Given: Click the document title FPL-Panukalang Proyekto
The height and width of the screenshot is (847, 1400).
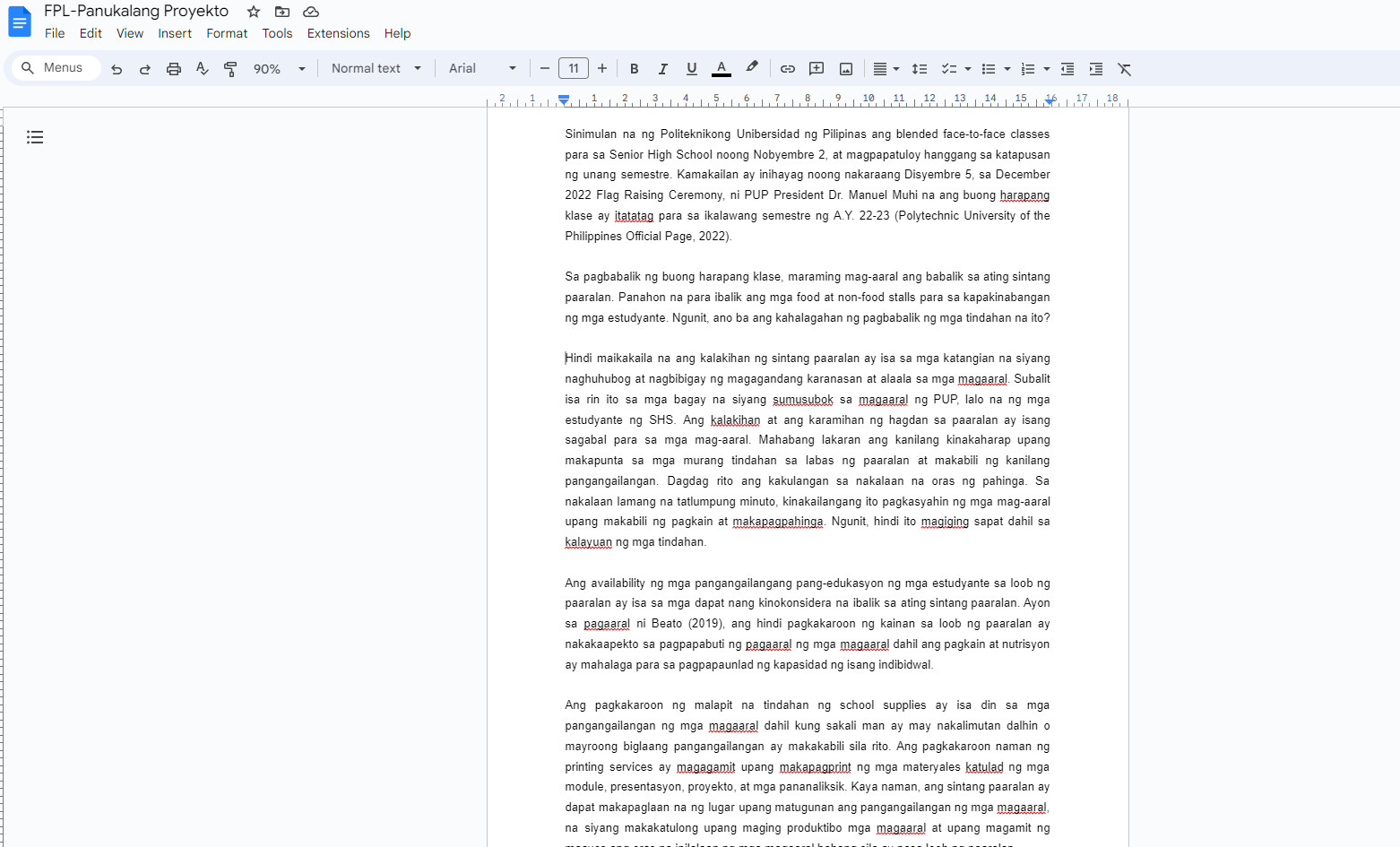Looking at the screenshot, I should [136, 12].
